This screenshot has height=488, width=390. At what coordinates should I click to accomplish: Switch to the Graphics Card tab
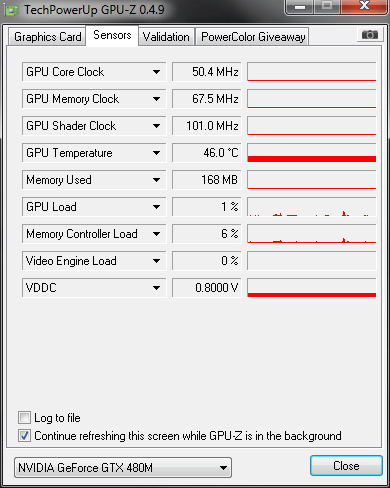(47, 37)
